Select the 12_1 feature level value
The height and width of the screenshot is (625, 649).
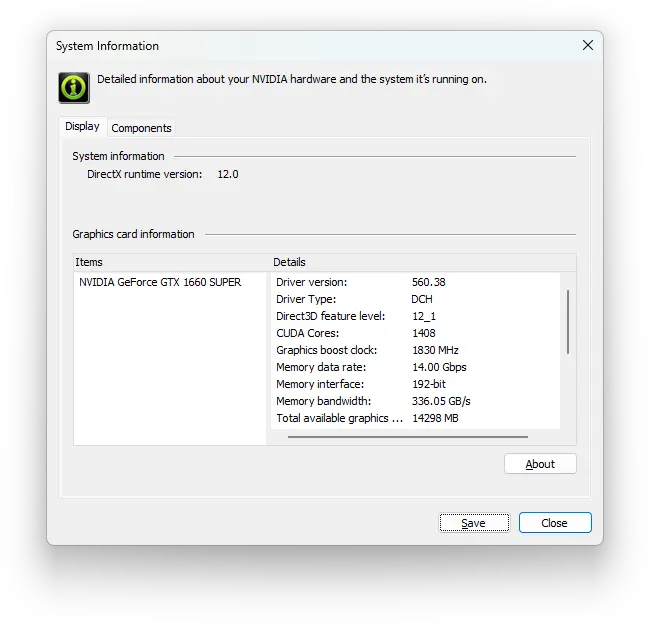click(x=424, y=316)
